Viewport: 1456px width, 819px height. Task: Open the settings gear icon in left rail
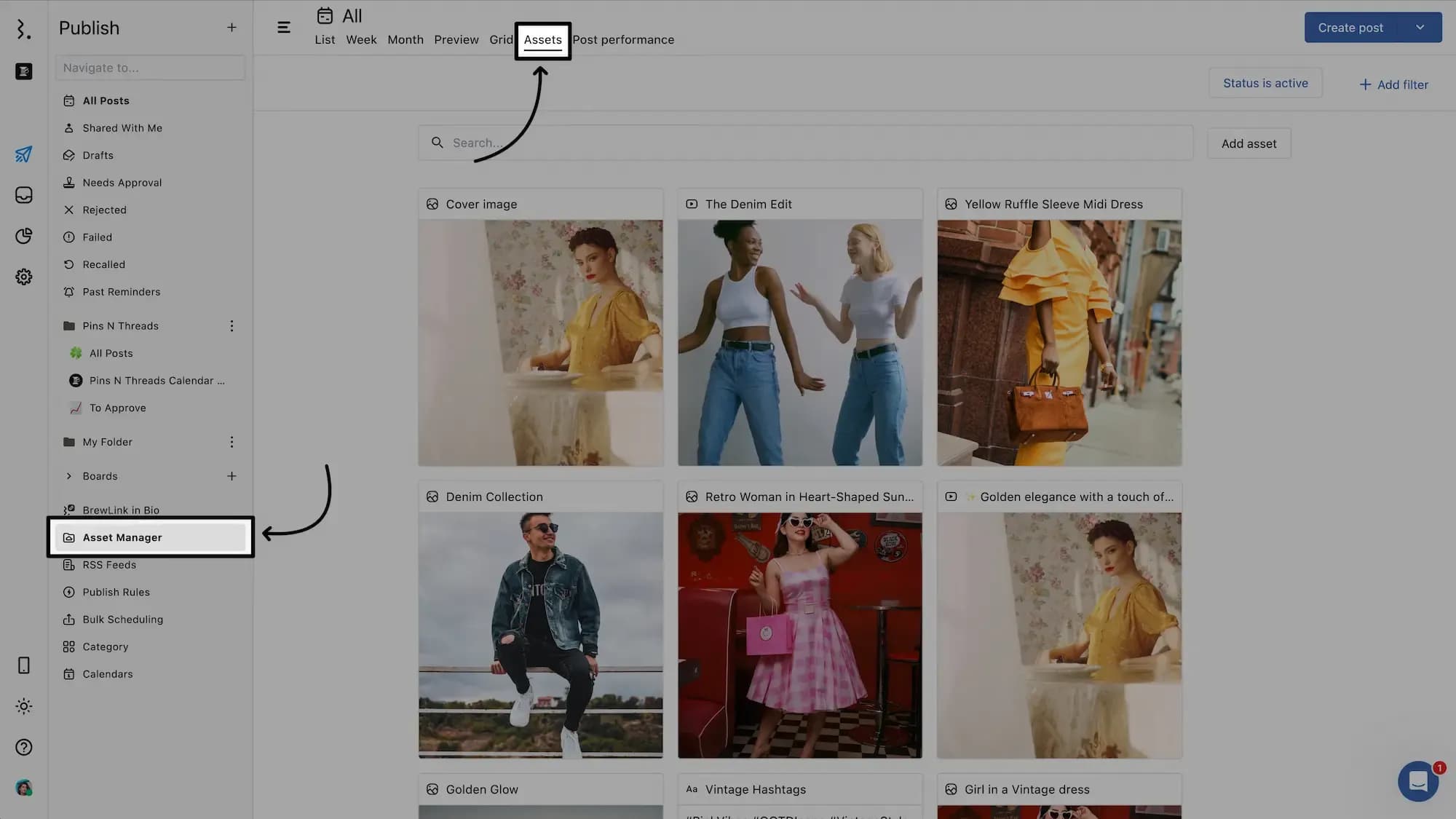23,277
